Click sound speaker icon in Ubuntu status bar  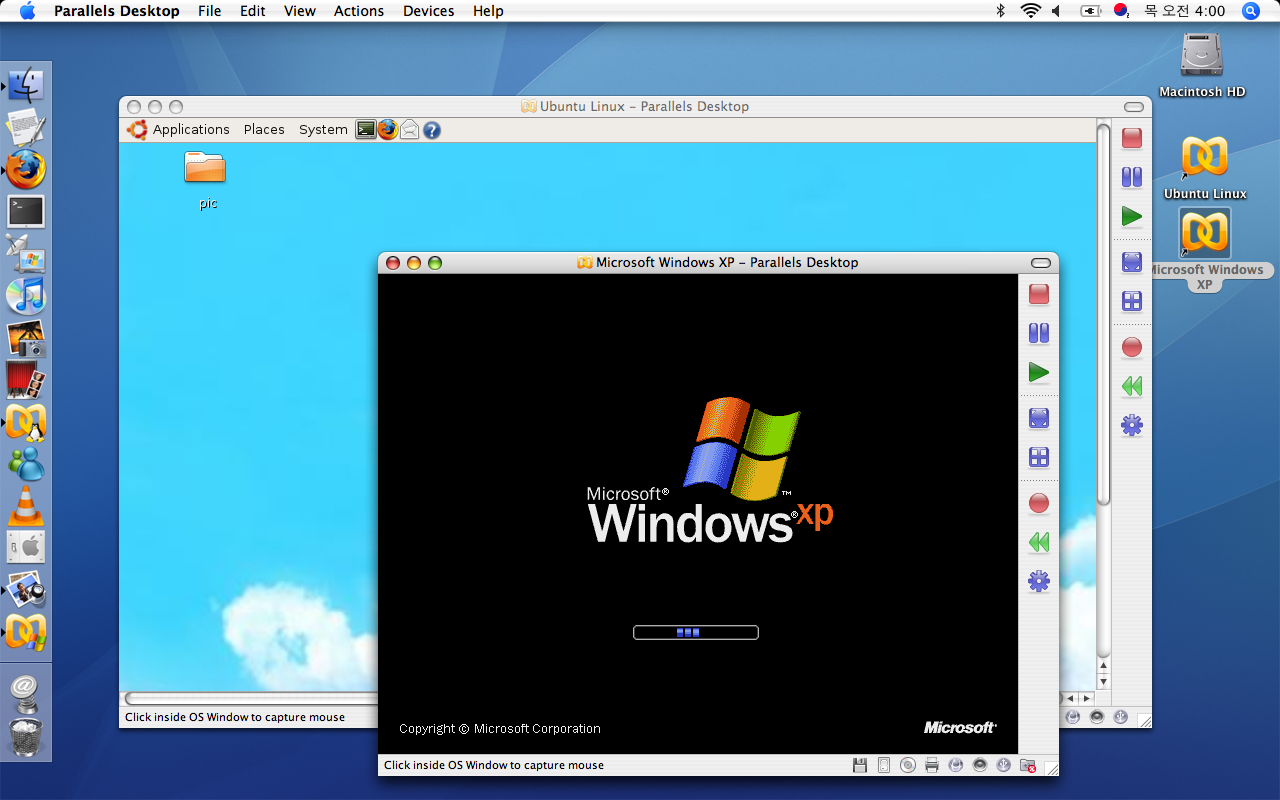point(1097,717)
